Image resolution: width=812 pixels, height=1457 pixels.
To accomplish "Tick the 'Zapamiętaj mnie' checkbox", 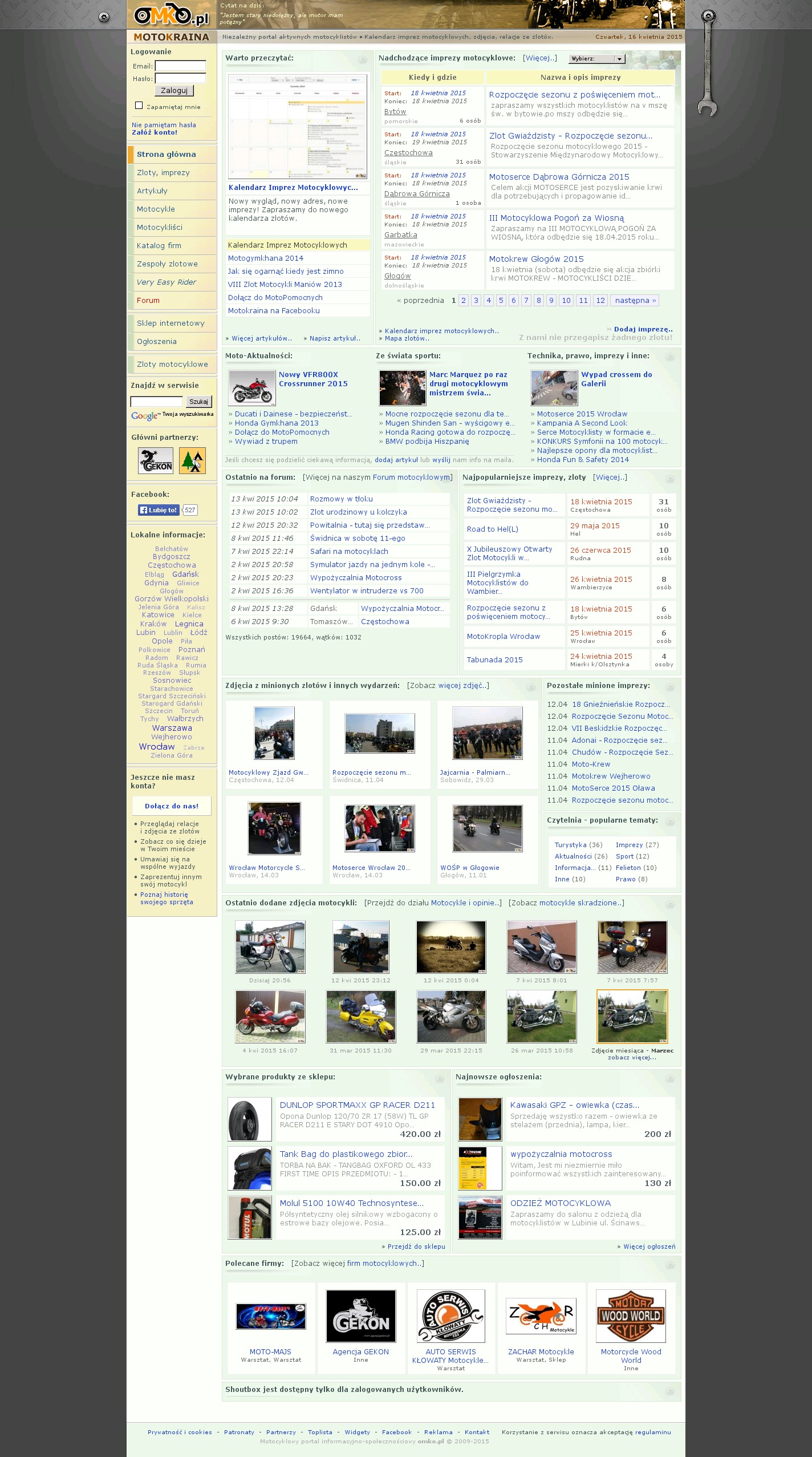I will [x=139, y=106].
